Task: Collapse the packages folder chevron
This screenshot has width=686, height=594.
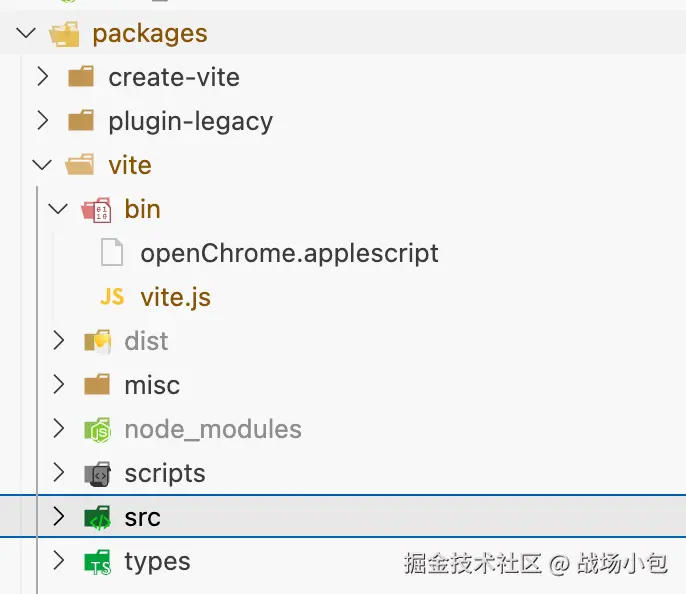Action: point(26,34)
